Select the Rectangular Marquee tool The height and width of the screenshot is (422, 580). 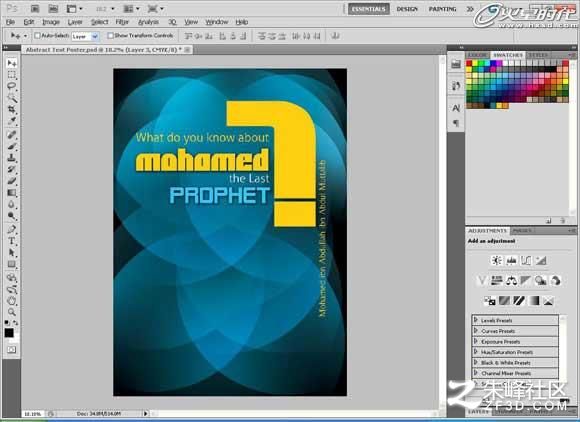tap(12, 75)
